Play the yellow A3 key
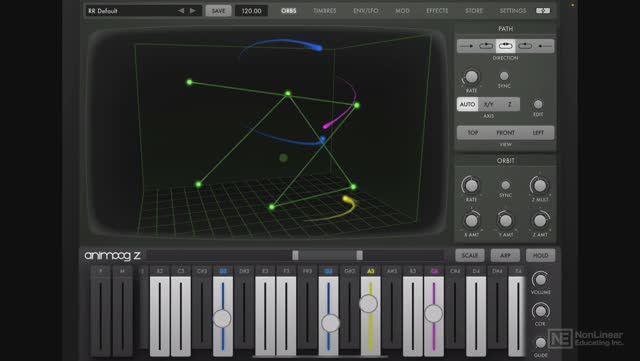 point(371,316)
